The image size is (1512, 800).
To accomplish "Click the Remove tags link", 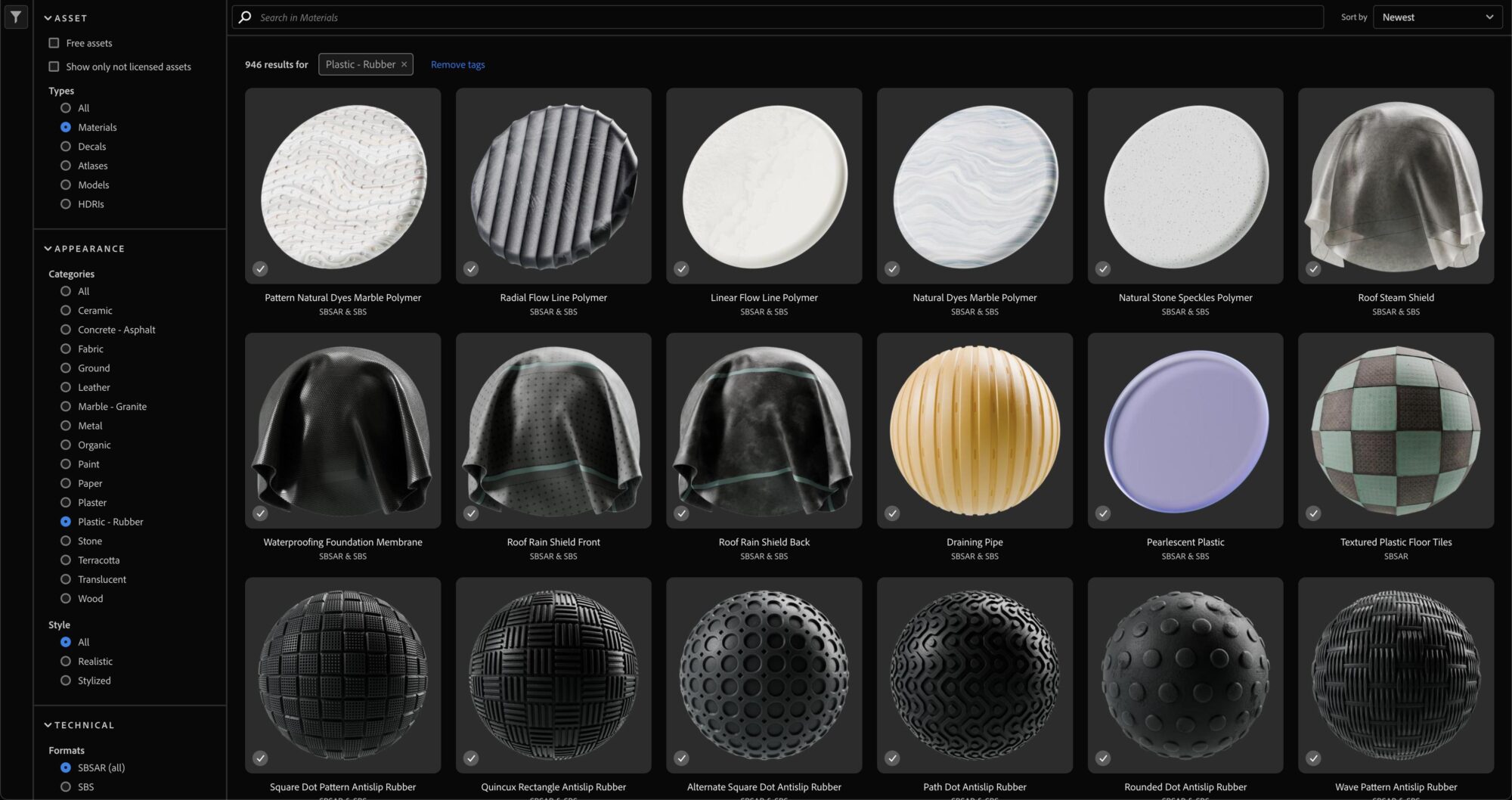I will pos(457,64).
